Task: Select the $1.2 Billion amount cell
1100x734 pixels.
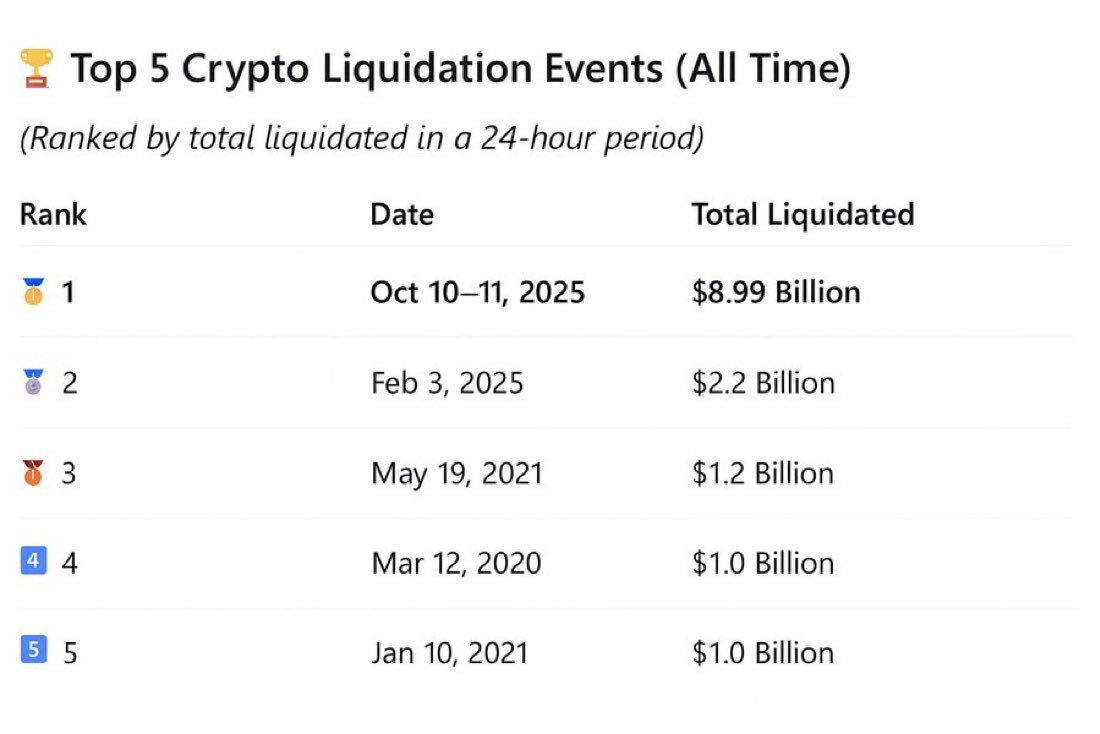Action: click(763, 474)
